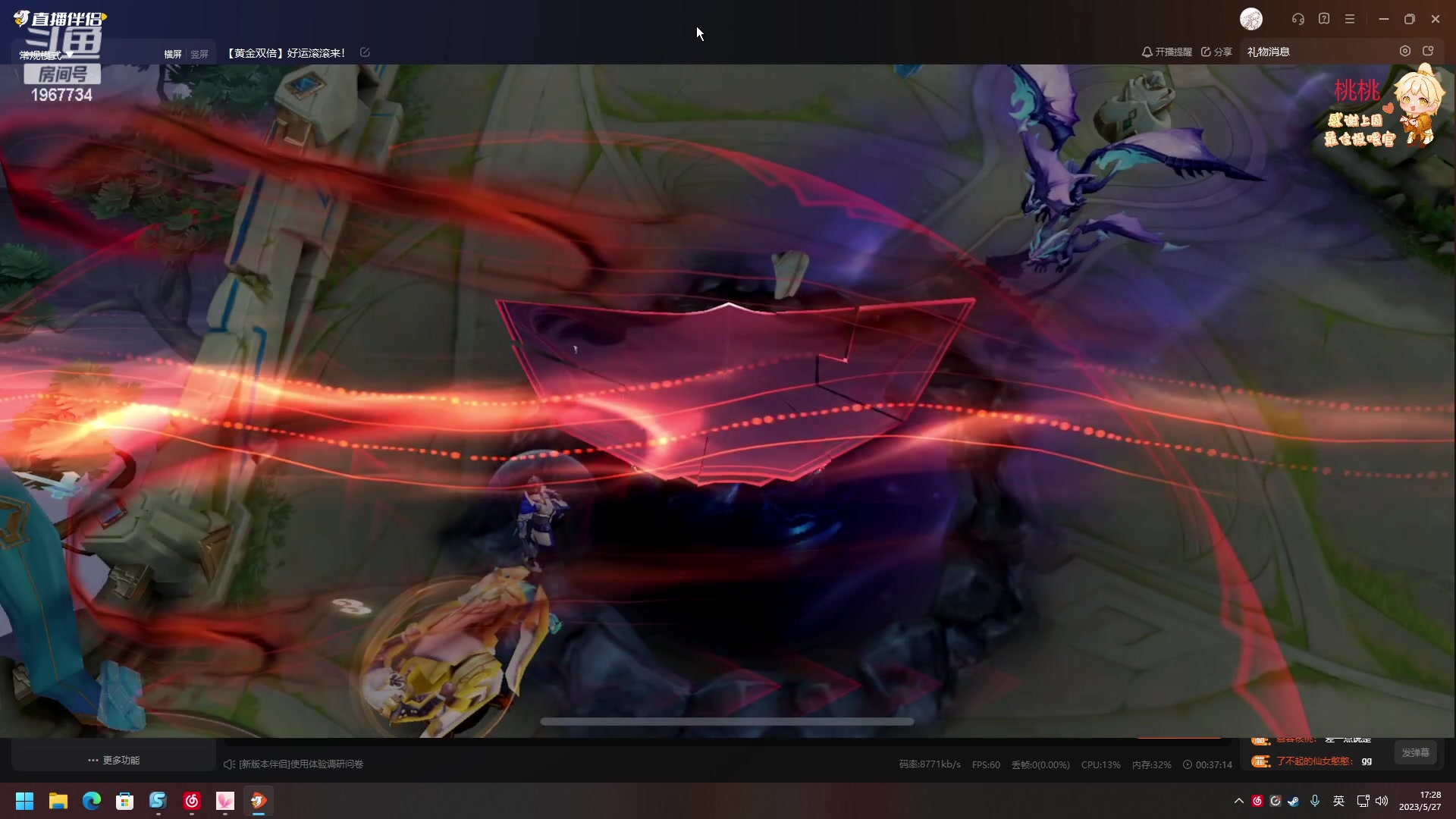Screen dimensions: 1456x819
Task: Open the clock and date 17:28
Action: pyautogui.click(x=1420, y=801)
